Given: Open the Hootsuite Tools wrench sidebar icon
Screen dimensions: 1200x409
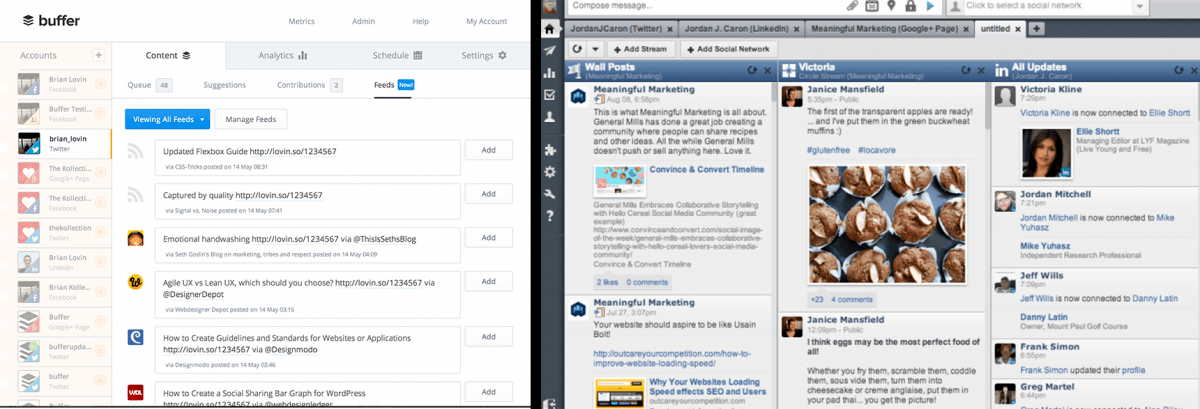Looking at the screenshot, I should (550, 194).
